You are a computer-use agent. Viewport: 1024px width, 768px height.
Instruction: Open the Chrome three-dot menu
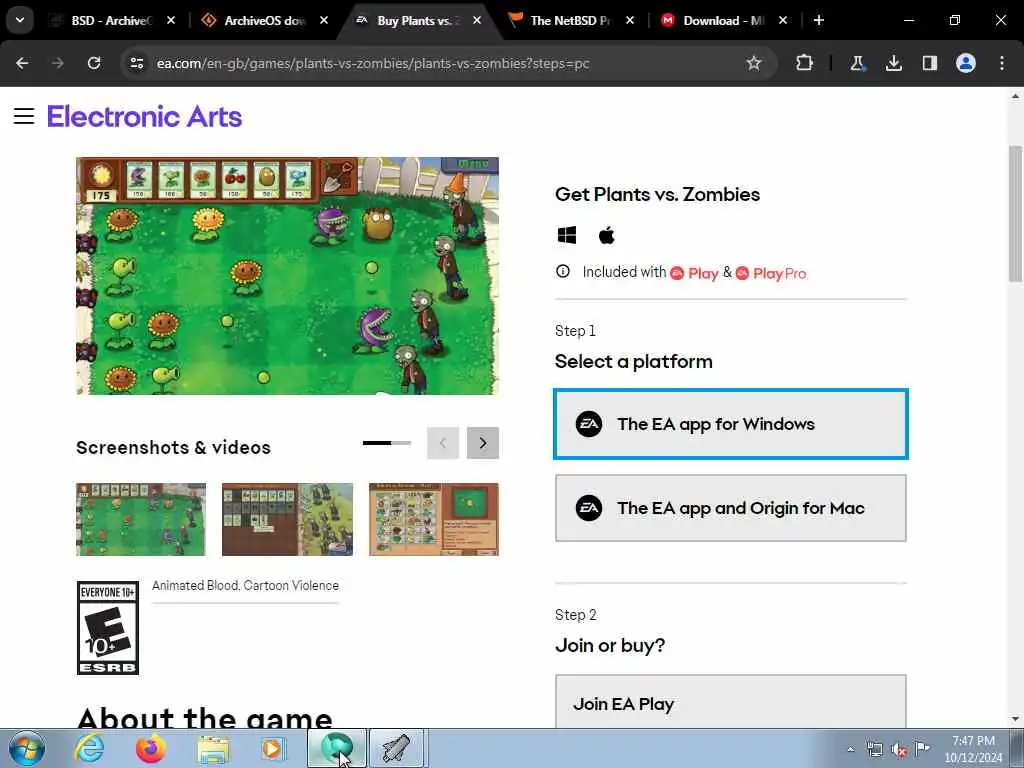click(1002, 63)
